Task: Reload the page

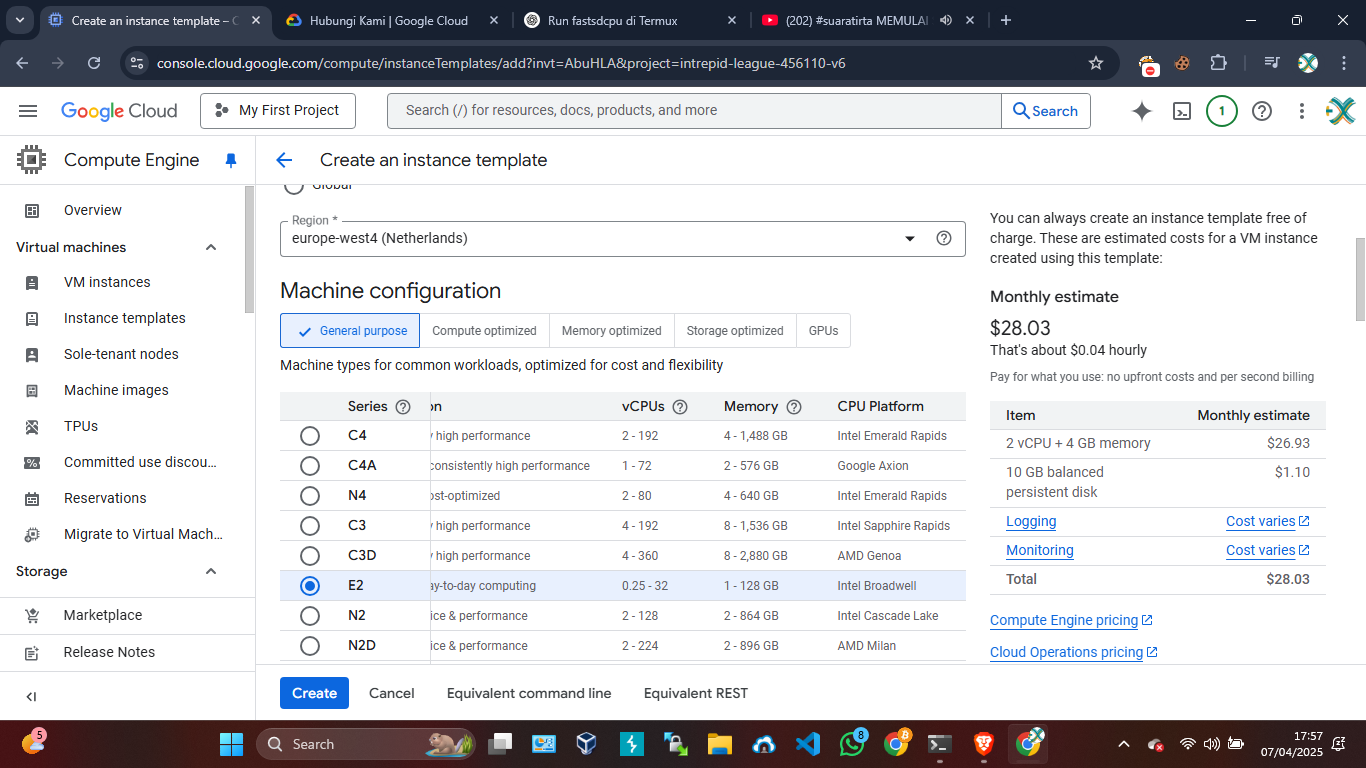Action: point(94,63)
